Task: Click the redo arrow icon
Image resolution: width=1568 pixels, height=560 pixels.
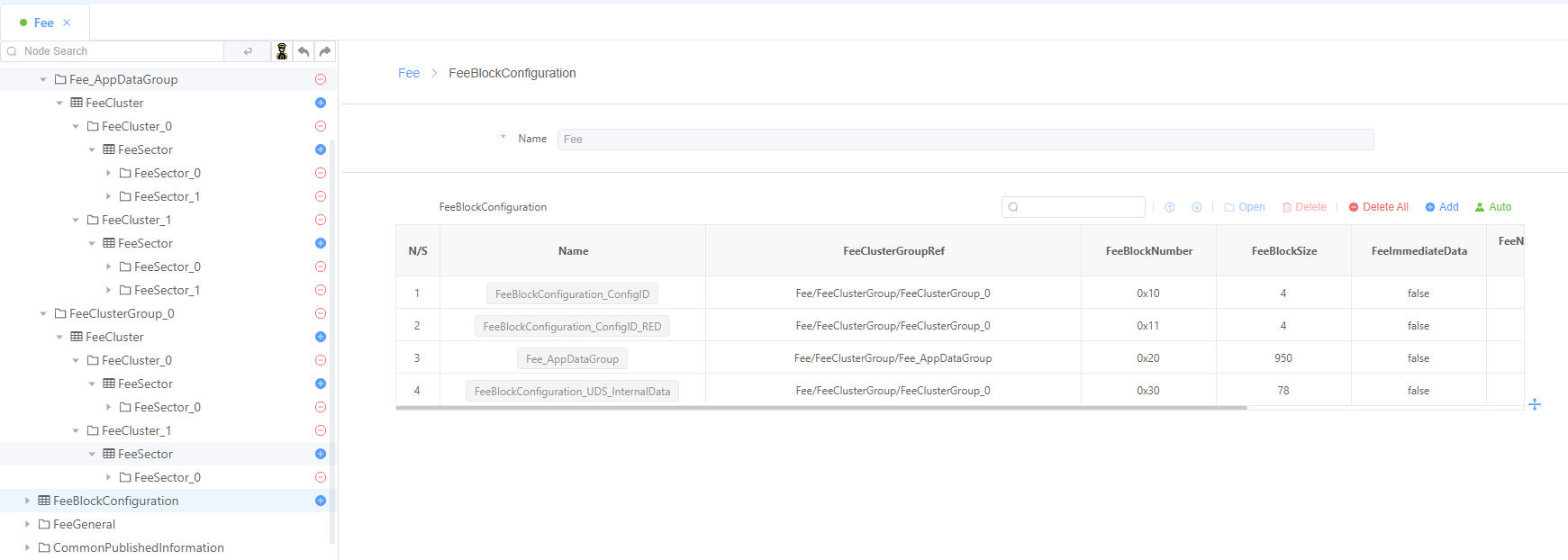Action: tap(325, 51)
